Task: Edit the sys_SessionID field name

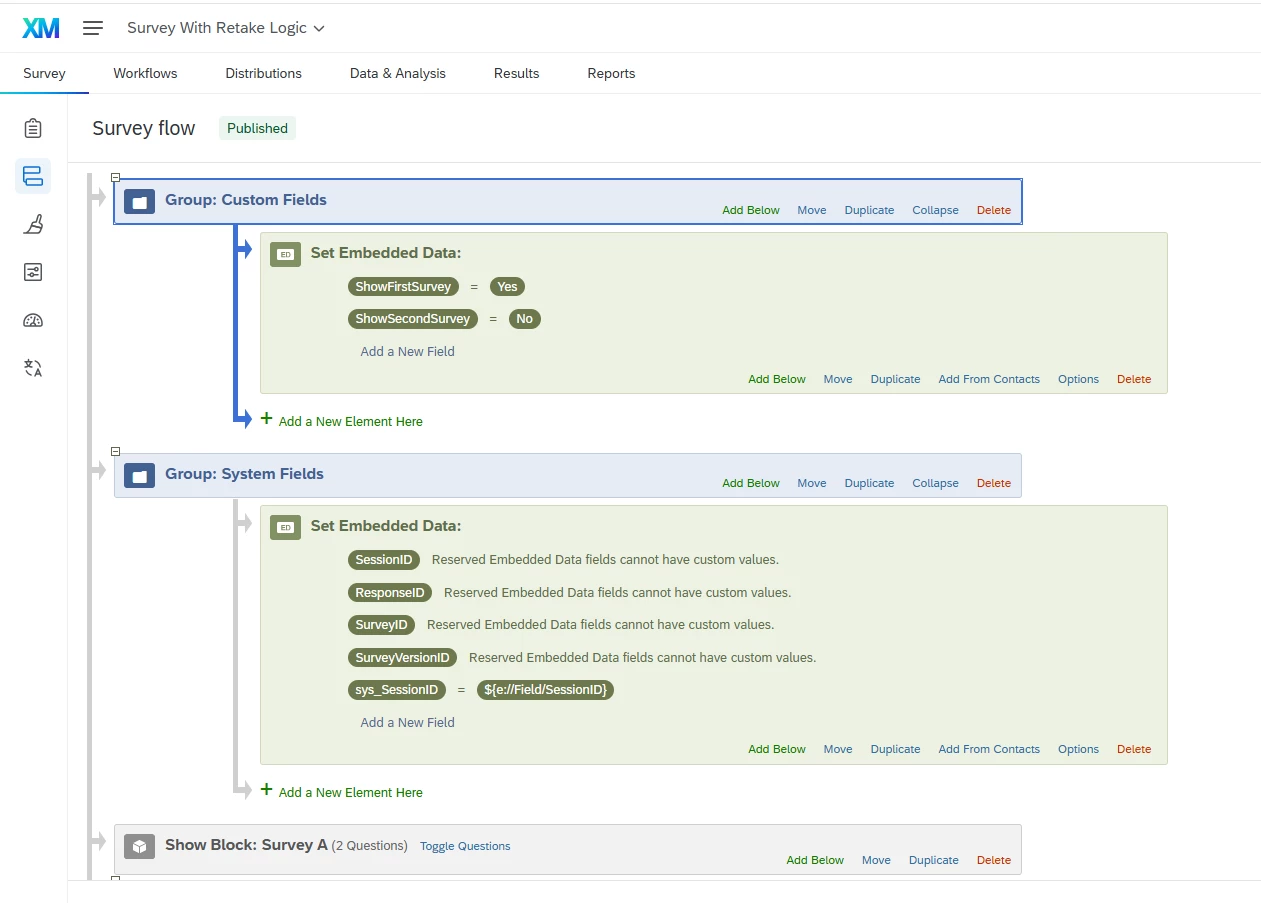Action: click(x=397, y=690)
